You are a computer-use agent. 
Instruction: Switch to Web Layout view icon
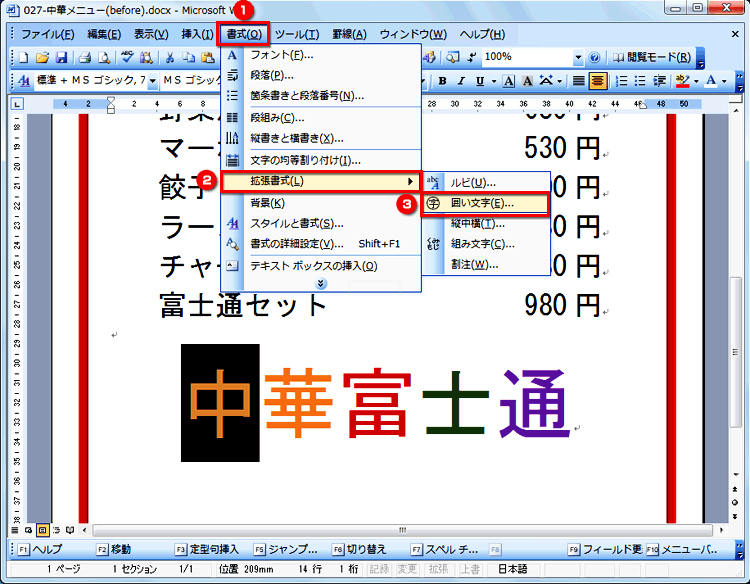[x=28, y=530]
